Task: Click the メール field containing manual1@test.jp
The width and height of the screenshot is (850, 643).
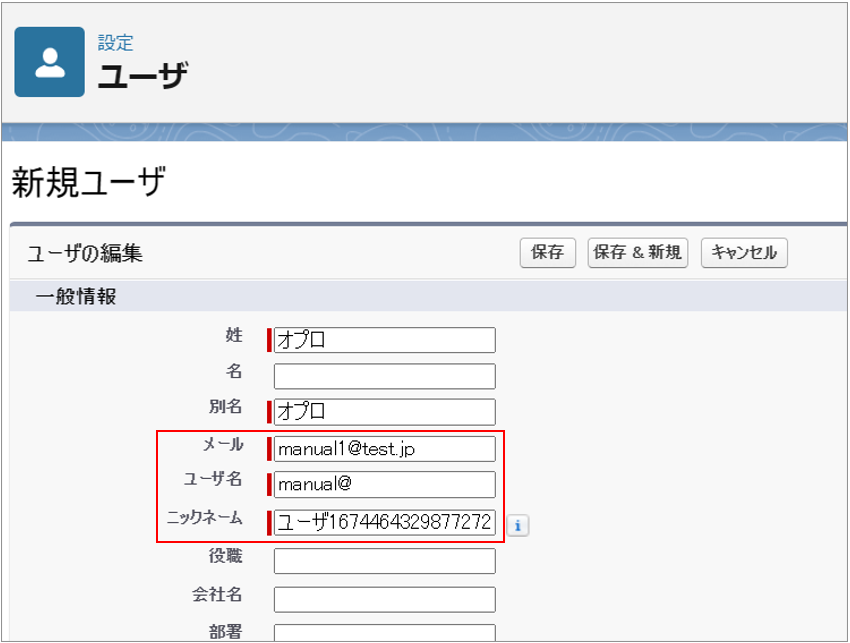Action: point(384,449)
